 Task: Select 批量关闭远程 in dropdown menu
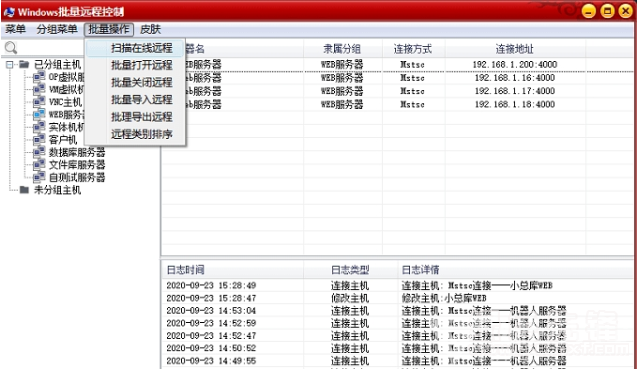[x=142, y=82]
